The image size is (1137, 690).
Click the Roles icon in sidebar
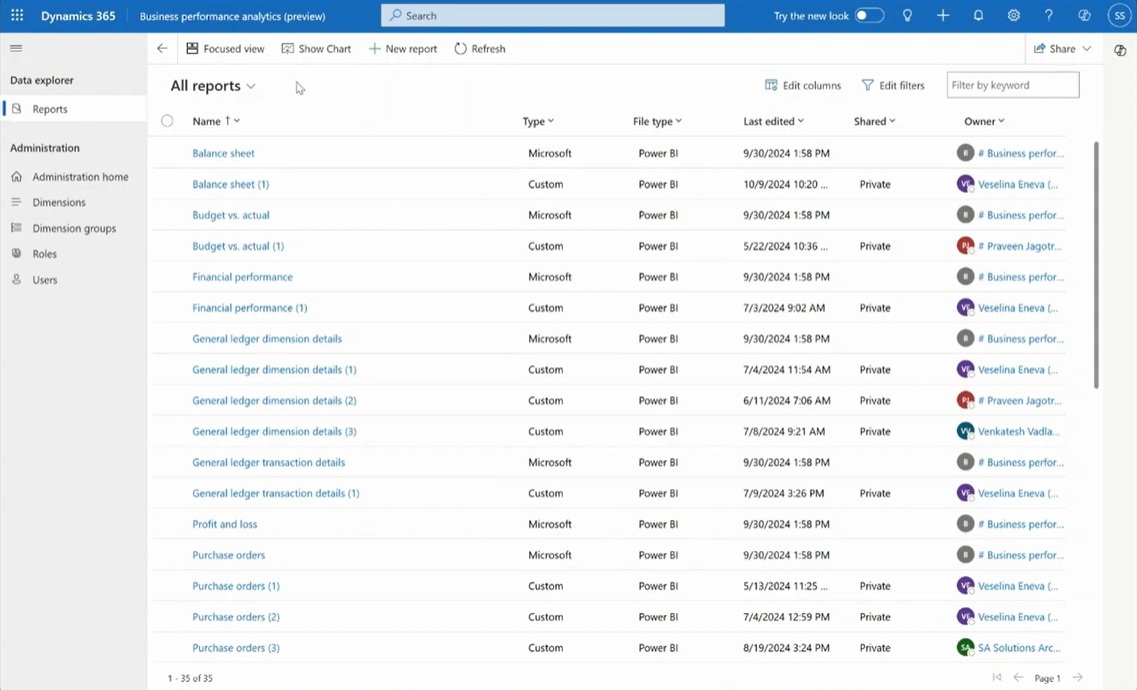17,254
